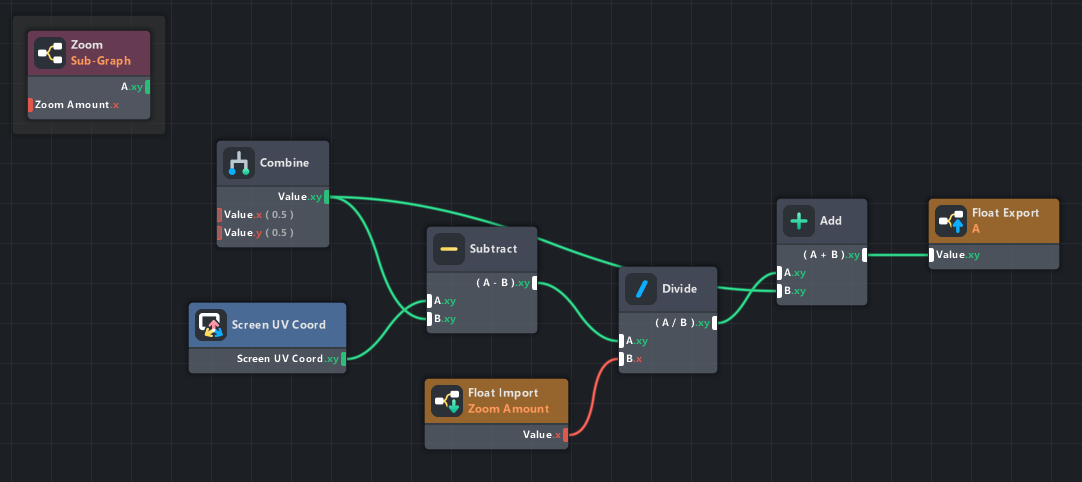Select the Screen UV Coord node header

click(267, 325)
